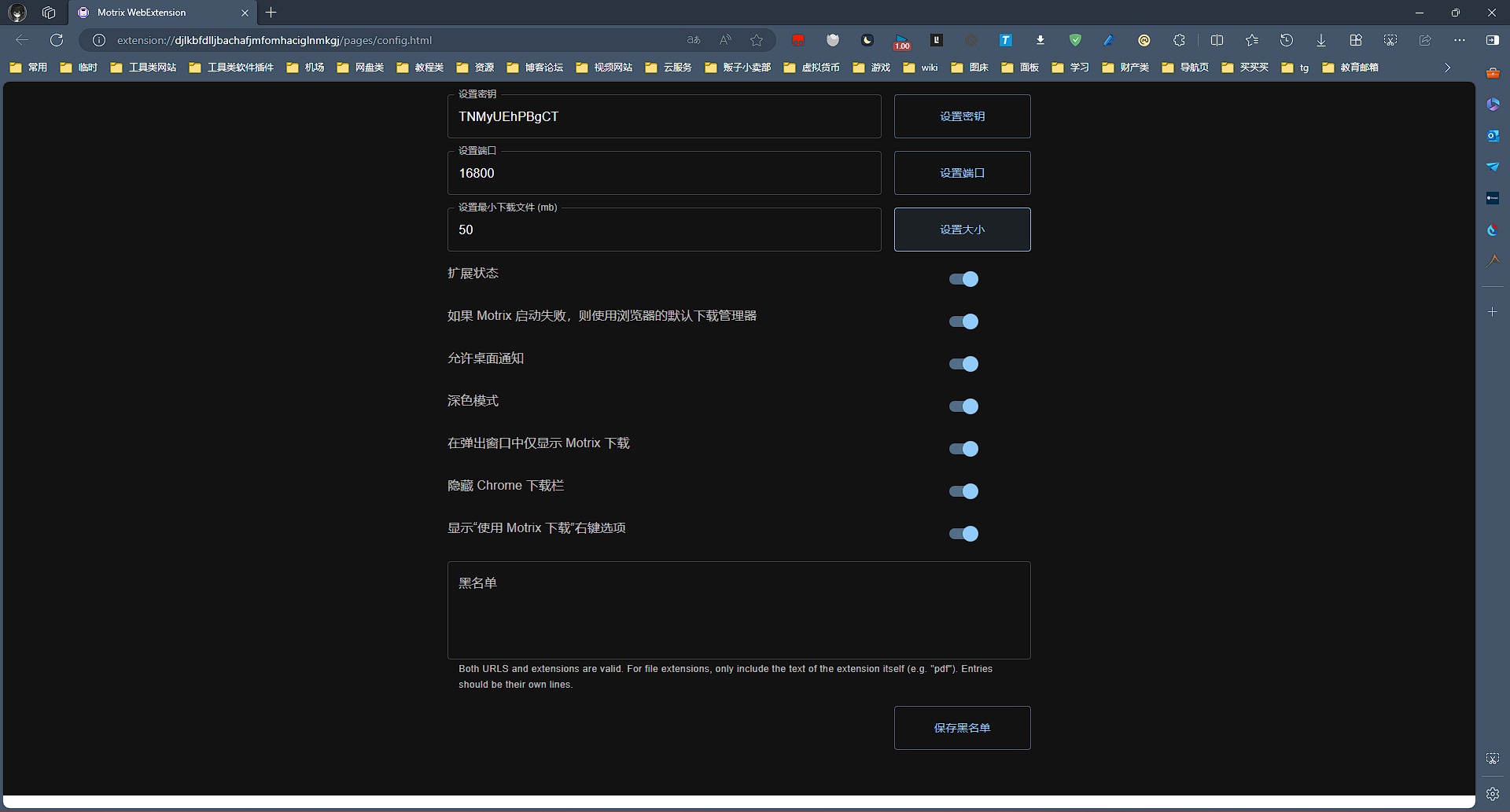
Task: Close the Motrix WebExtension tab
Action: tap(245, 13)
